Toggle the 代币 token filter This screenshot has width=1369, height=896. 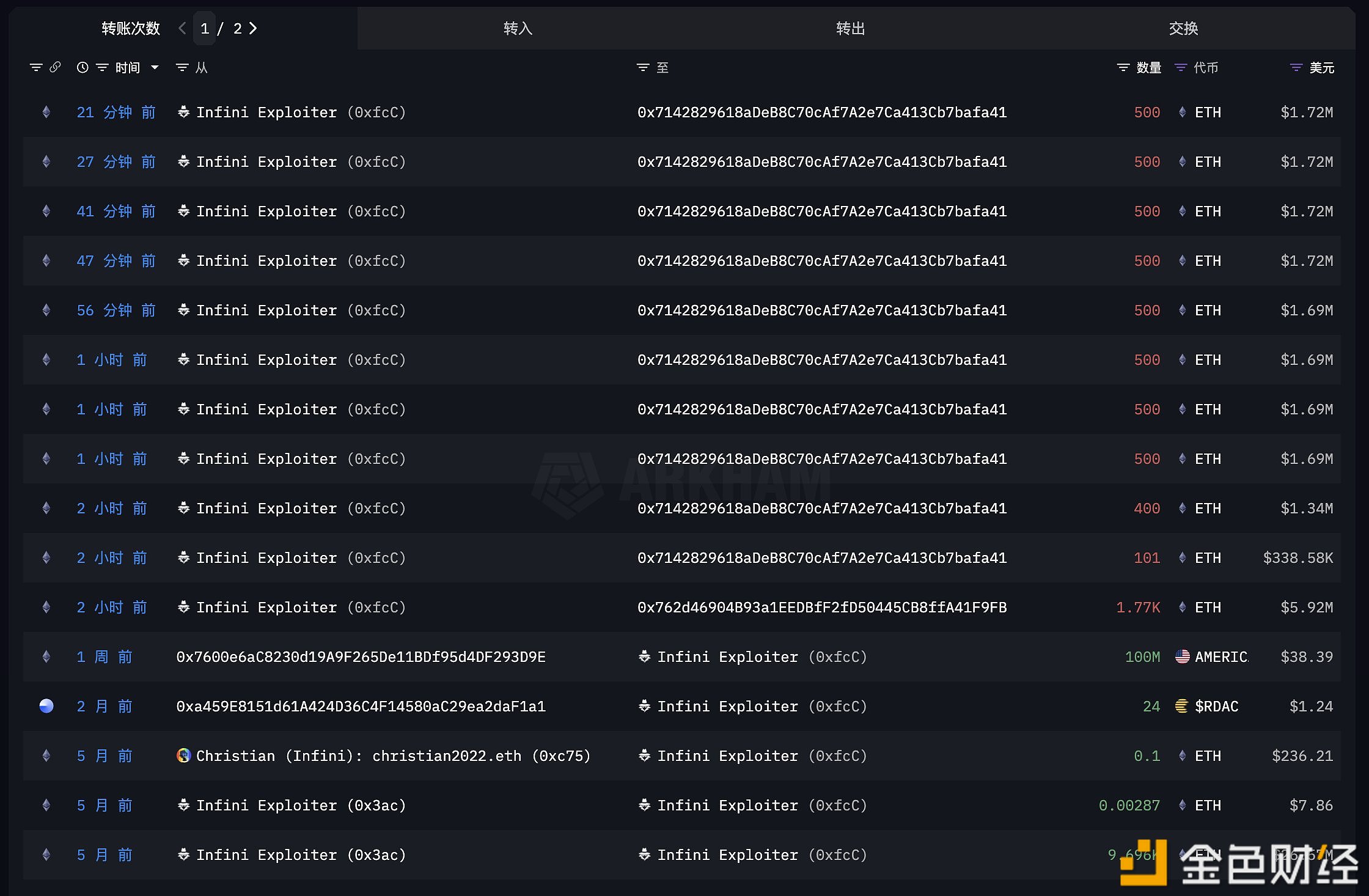1181,67
